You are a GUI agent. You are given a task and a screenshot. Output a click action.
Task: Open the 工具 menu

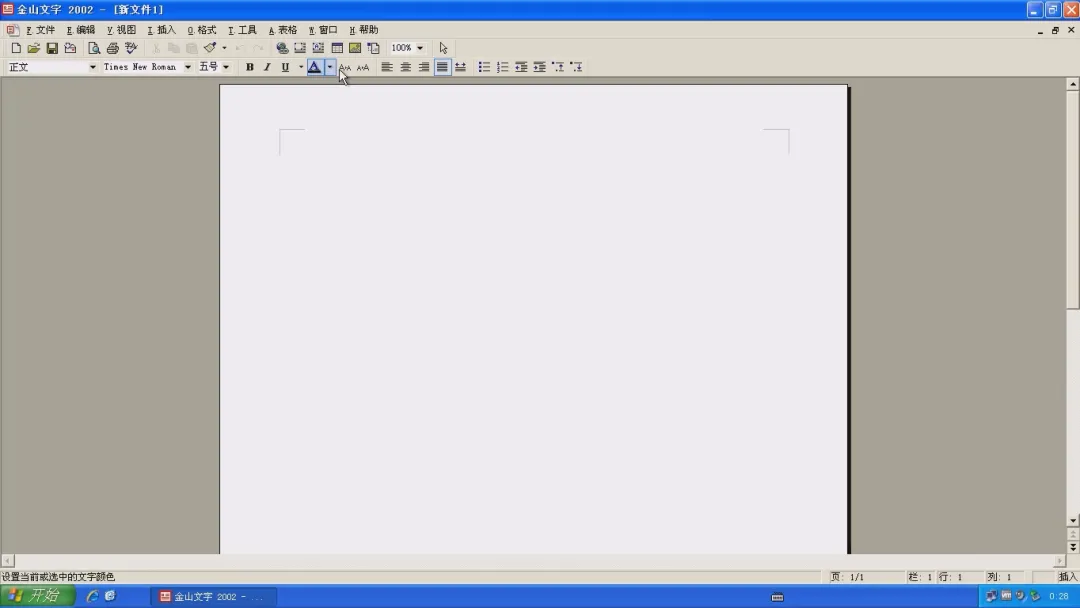[x=242, y=30]
